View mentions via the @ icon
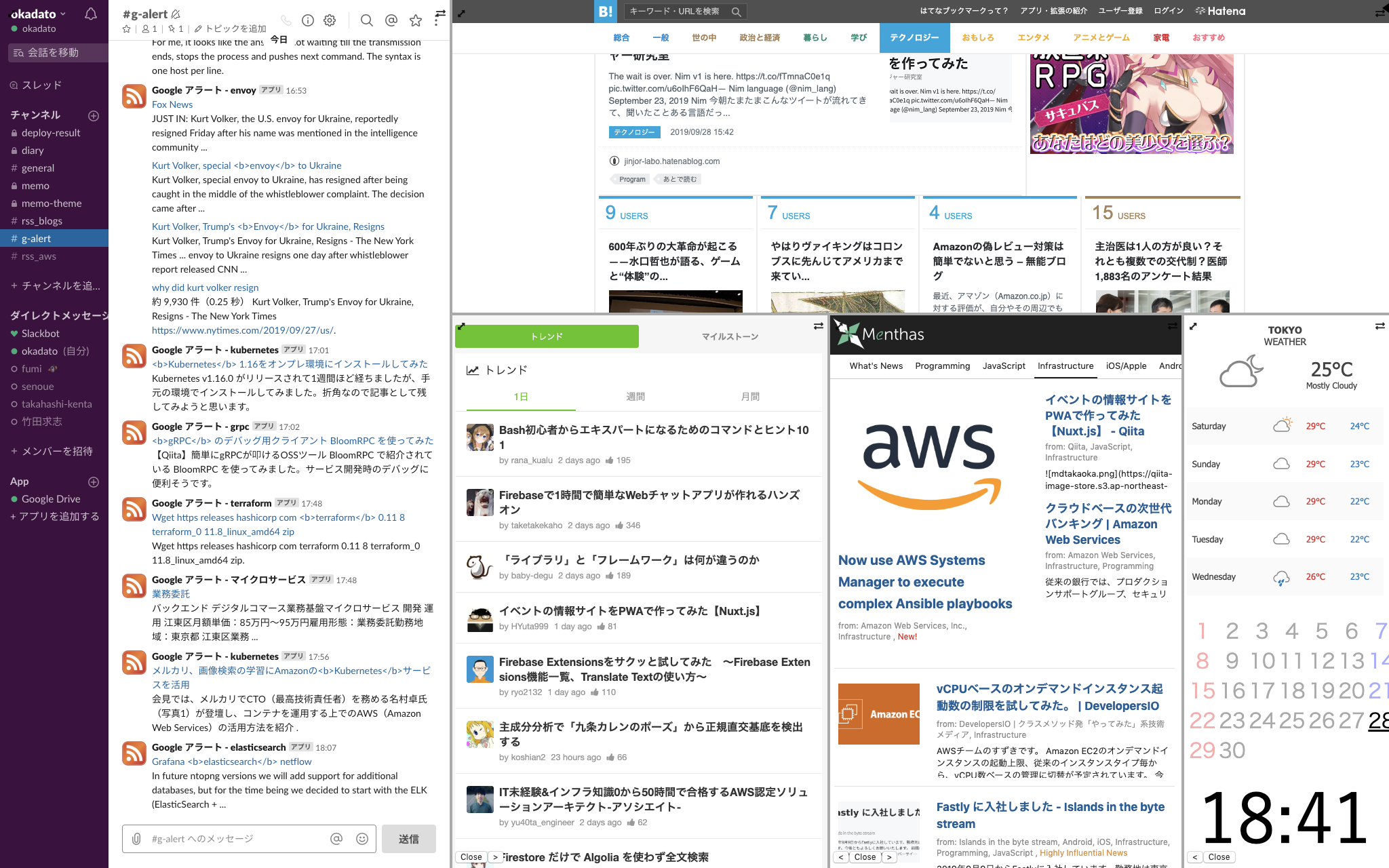 tap(391, 20)
